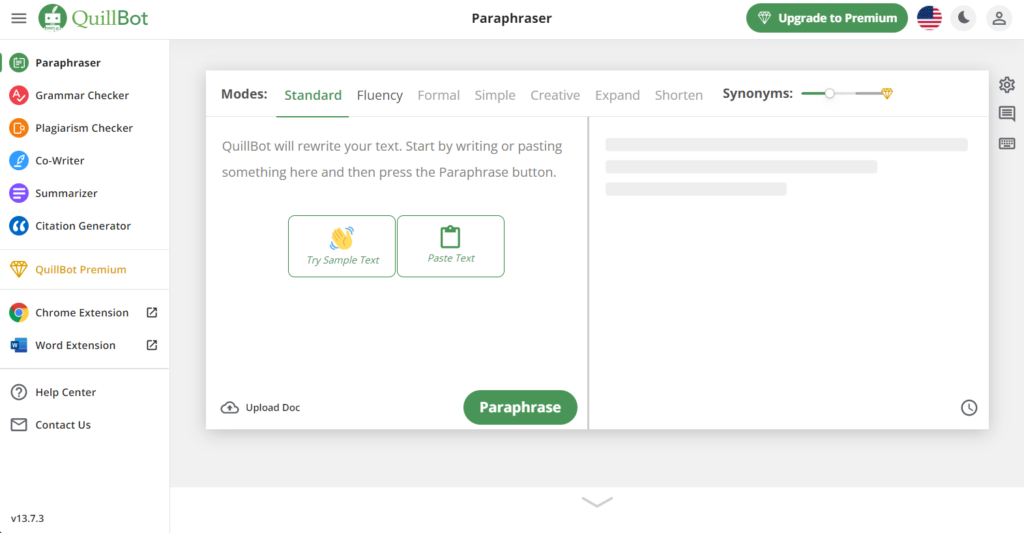Click the Upload Doc label

tap(273, 408)
